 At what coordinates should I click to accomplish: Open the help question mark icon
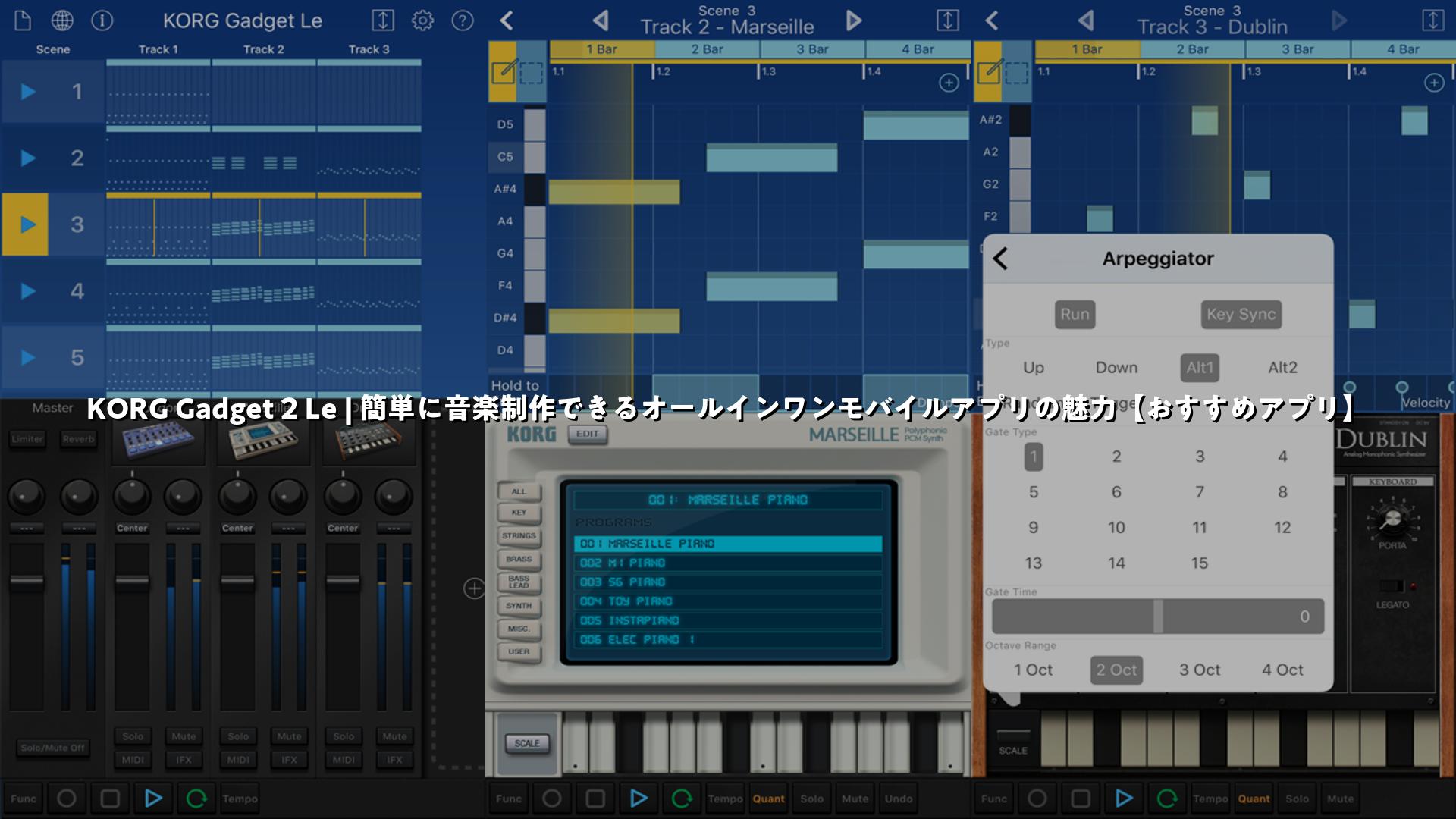pyautogui.click(x=462, y=20)
